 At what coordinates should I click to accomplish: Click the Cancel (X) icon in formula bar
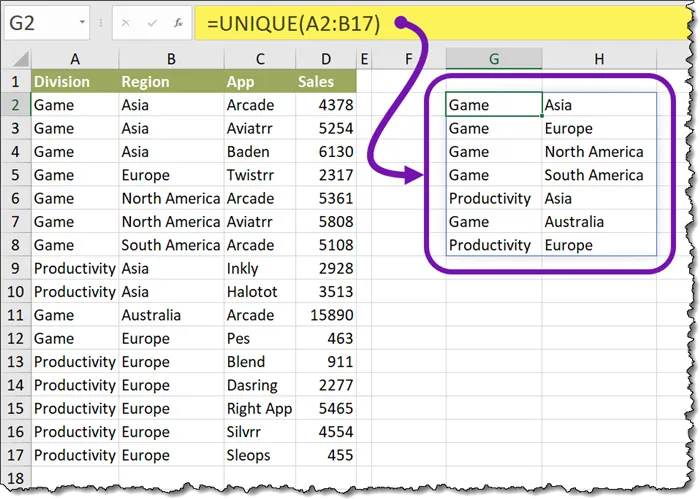coord(126,22)
